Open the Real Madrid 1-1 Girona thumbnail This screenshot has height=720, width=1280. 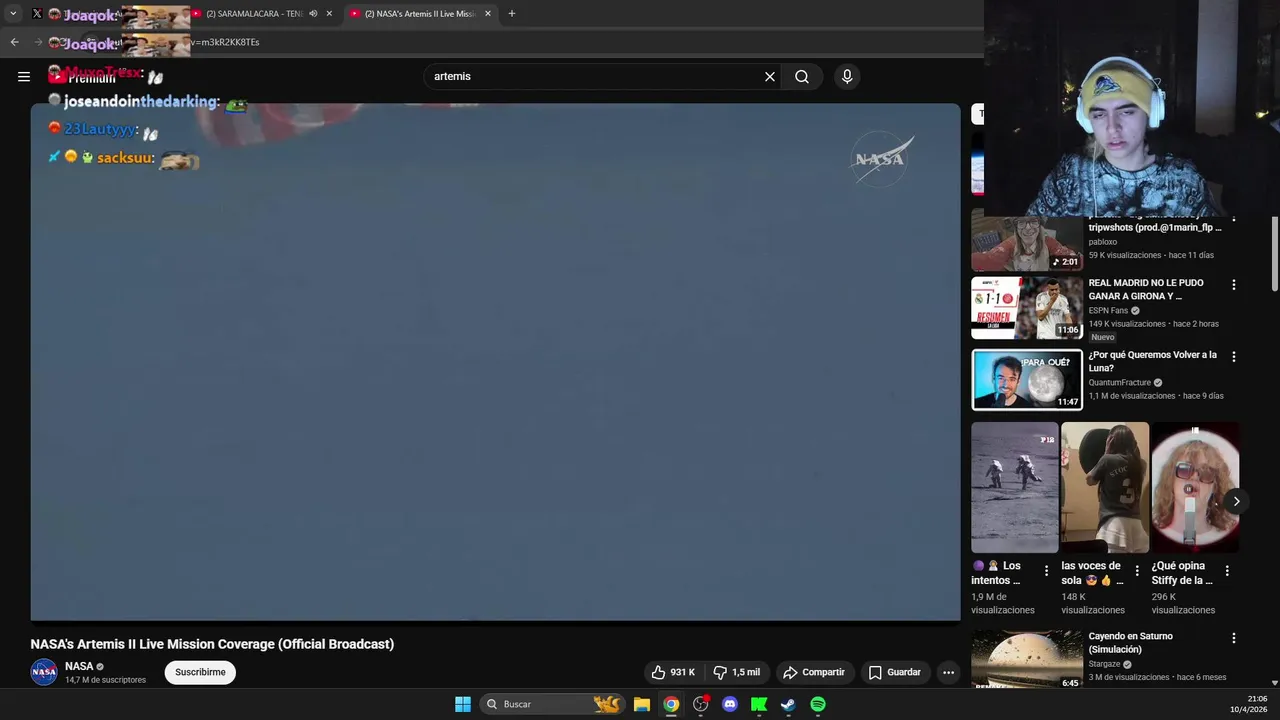point(1027,308)
